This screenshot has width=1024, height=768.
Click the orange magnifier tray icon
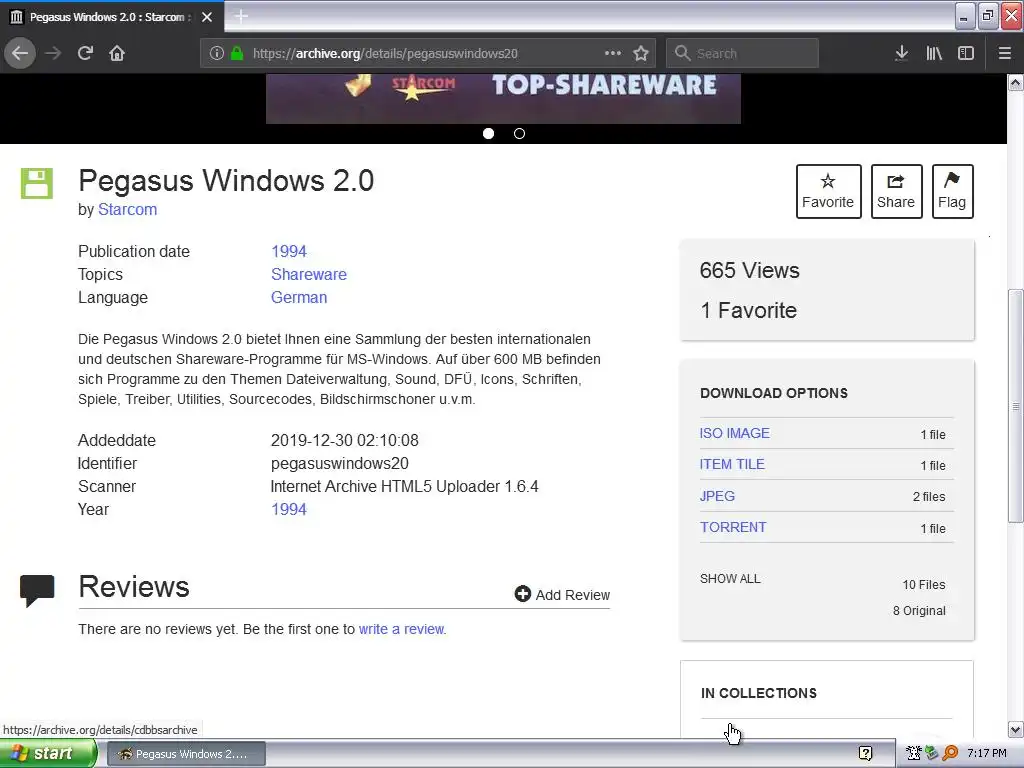pyautogui.click(x=950, y=753)
